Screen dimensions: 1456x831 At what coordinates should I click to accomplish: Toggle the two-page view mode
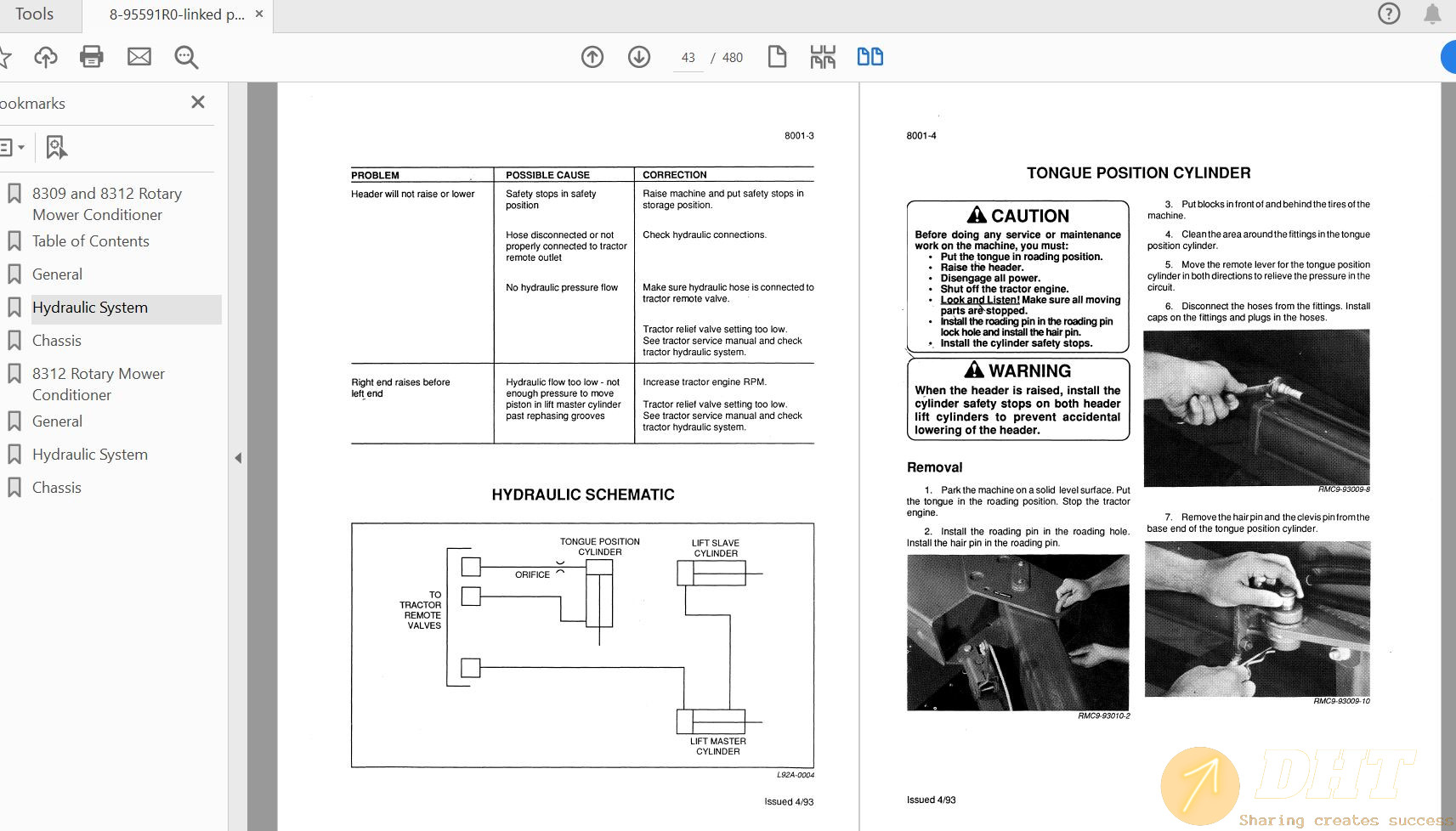click(870, 57)
